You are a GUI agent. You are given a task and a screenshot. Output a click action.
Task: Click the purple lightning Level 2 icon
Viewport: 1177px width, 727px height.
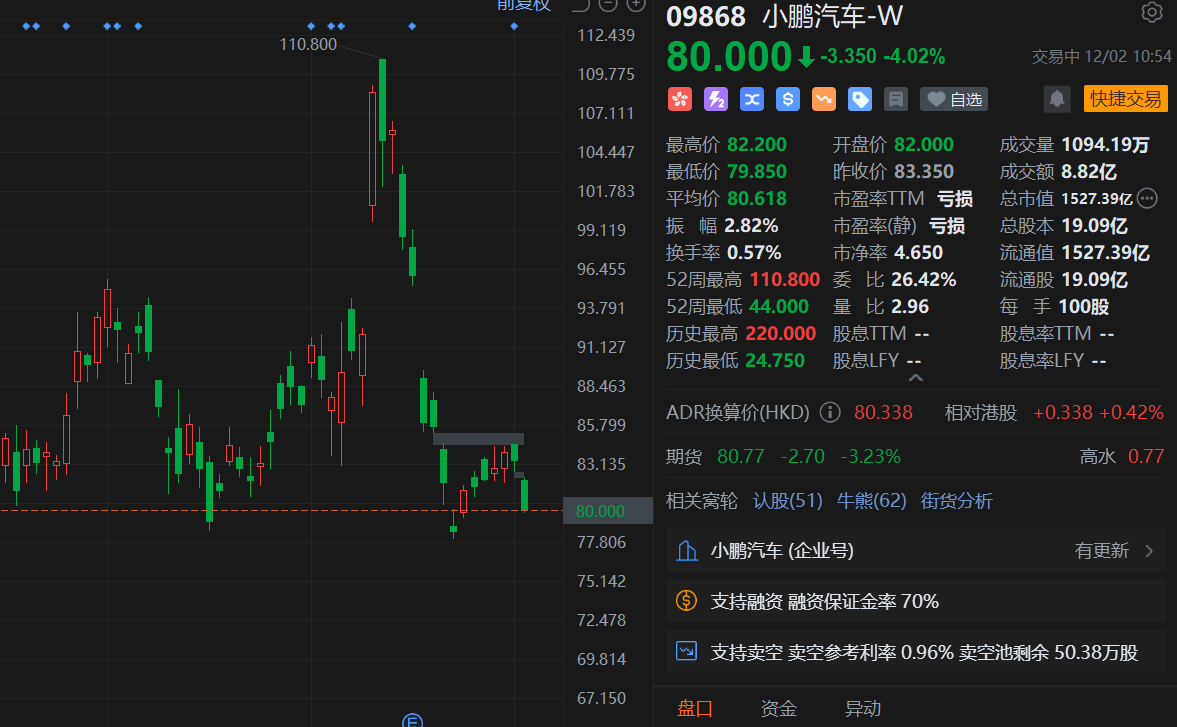pyautogui.click(x=716, y=99)
